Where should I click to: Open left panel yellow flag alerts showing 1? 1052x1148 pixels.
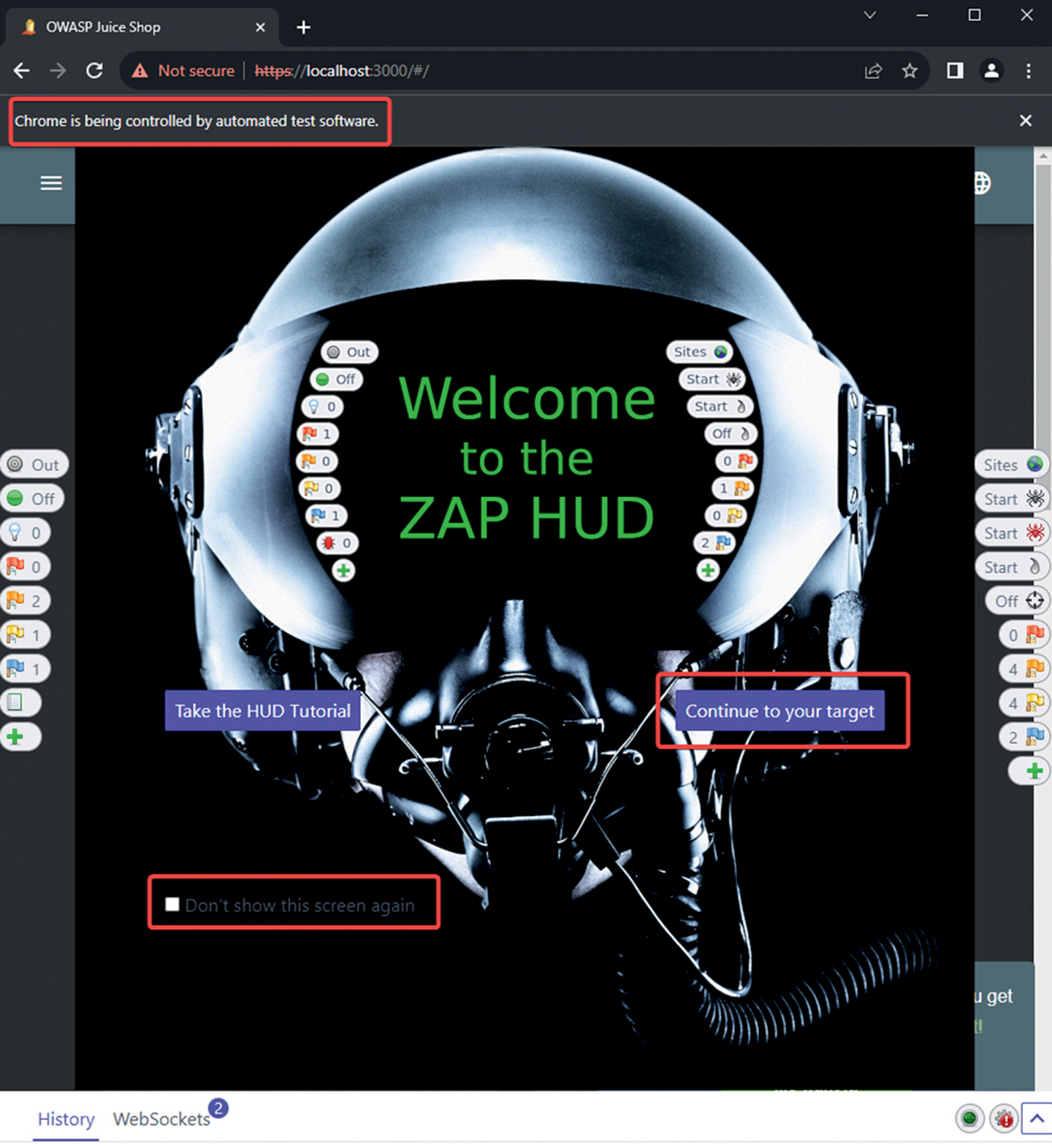pos(25,635)
